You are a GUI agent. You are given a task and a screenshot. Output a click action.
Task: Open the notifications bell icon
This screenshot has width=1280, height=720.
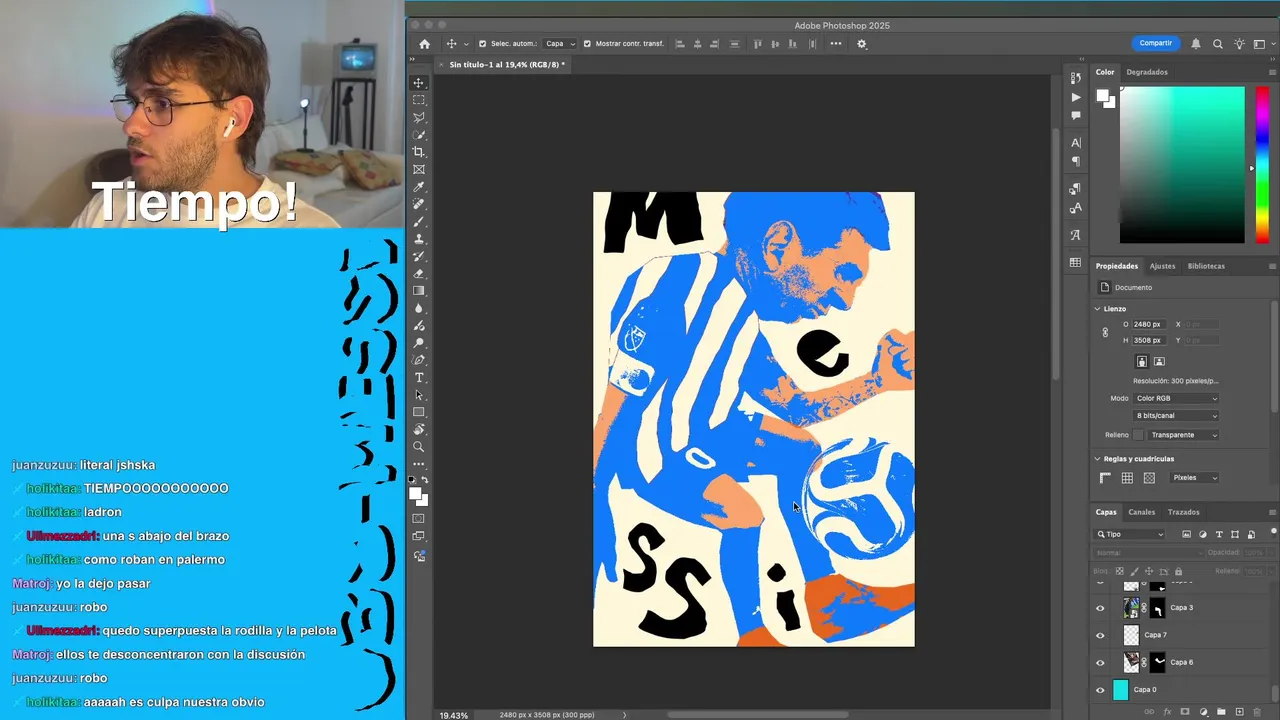[1196, 44]
